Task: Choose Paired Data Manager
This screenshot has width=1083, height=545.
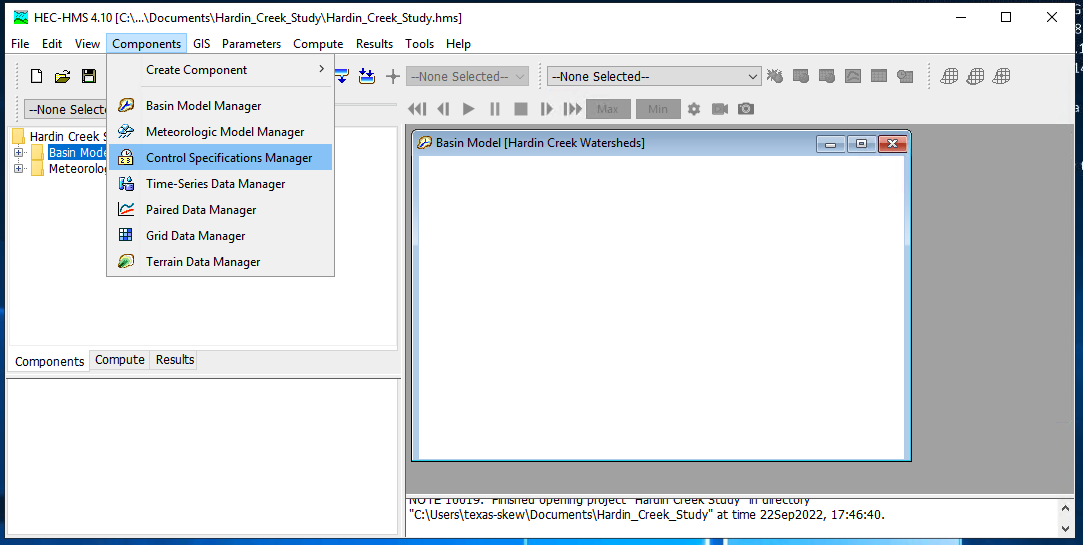Action: click(221, 210)
